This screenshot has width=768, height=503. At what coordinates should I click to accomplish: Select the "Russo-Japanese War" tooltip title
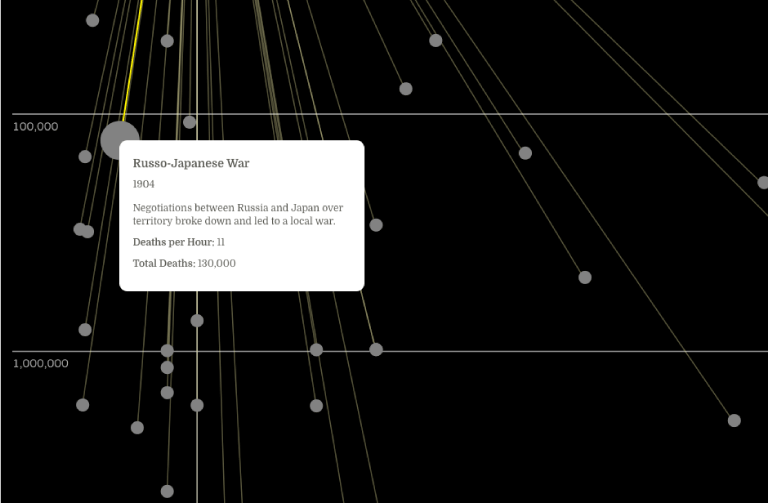(x=191, y=163)
